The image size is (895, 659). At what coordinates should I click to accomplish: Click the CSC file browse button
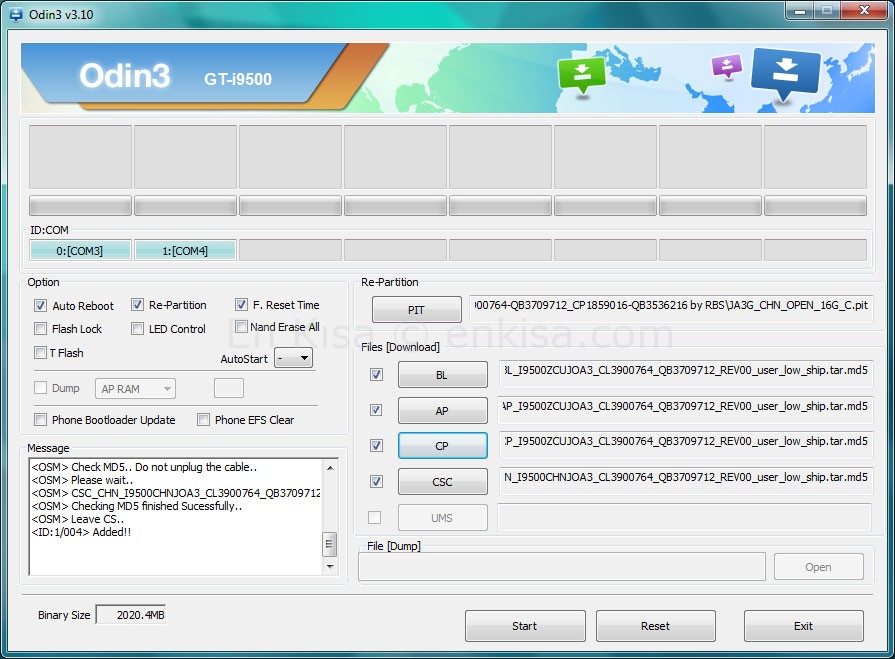tap(442, 482)
